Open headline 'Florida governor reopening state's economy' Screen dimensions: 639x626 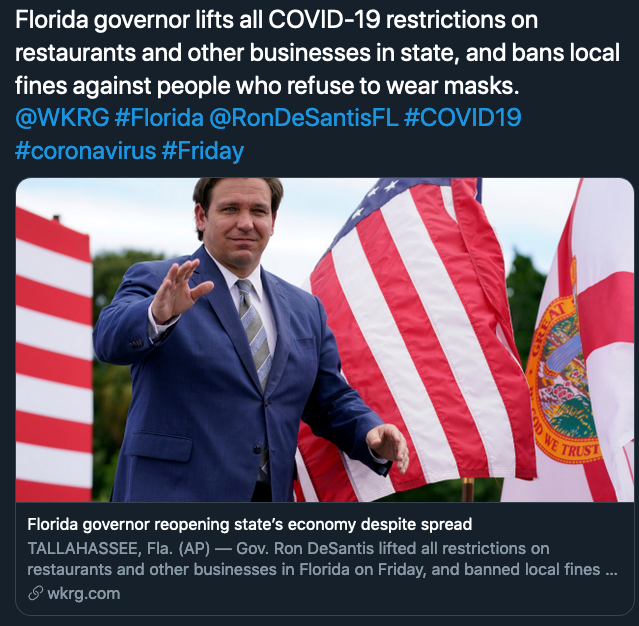249,525
